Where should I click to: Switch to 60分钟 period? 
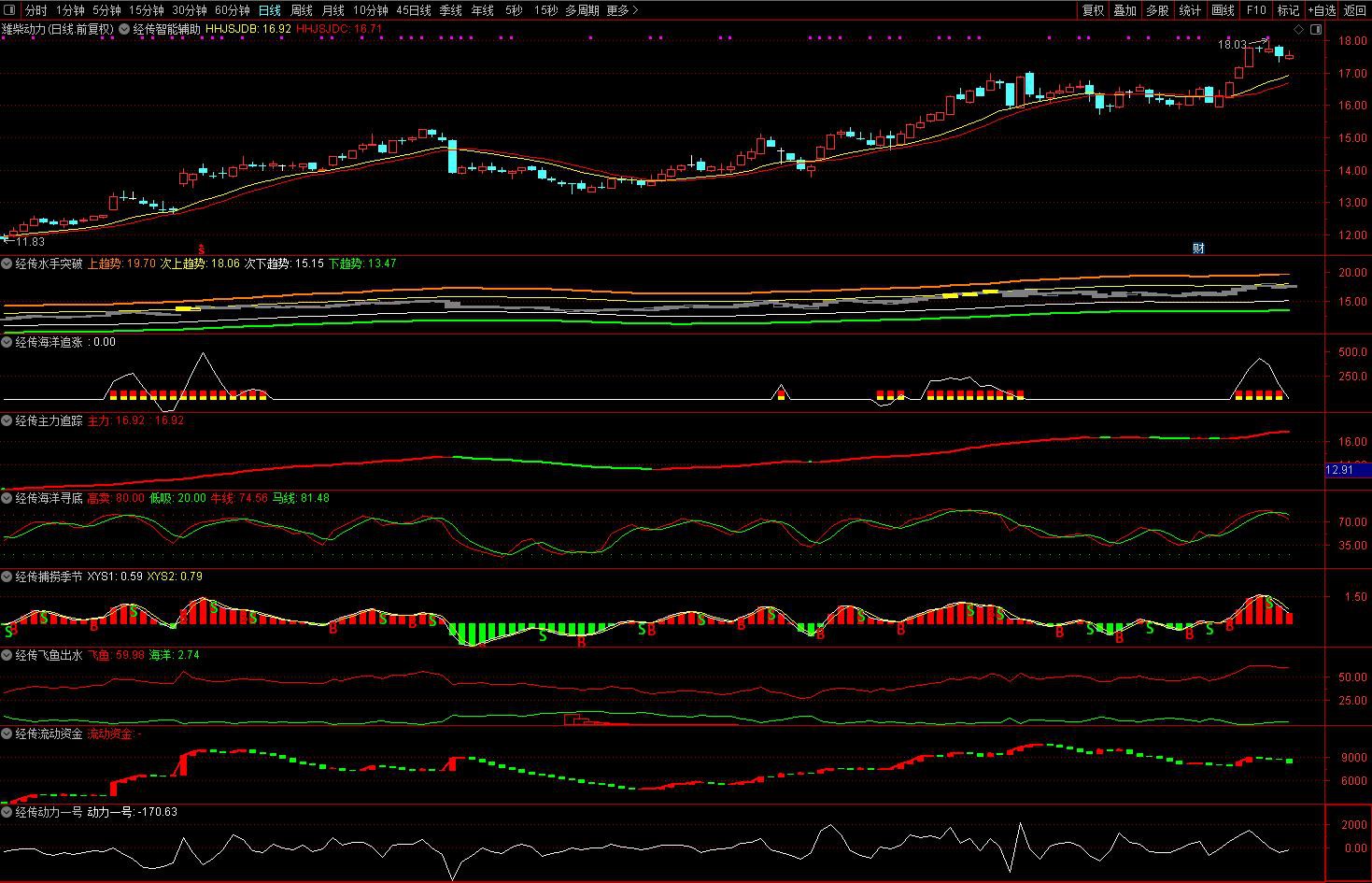coord(233,10)
